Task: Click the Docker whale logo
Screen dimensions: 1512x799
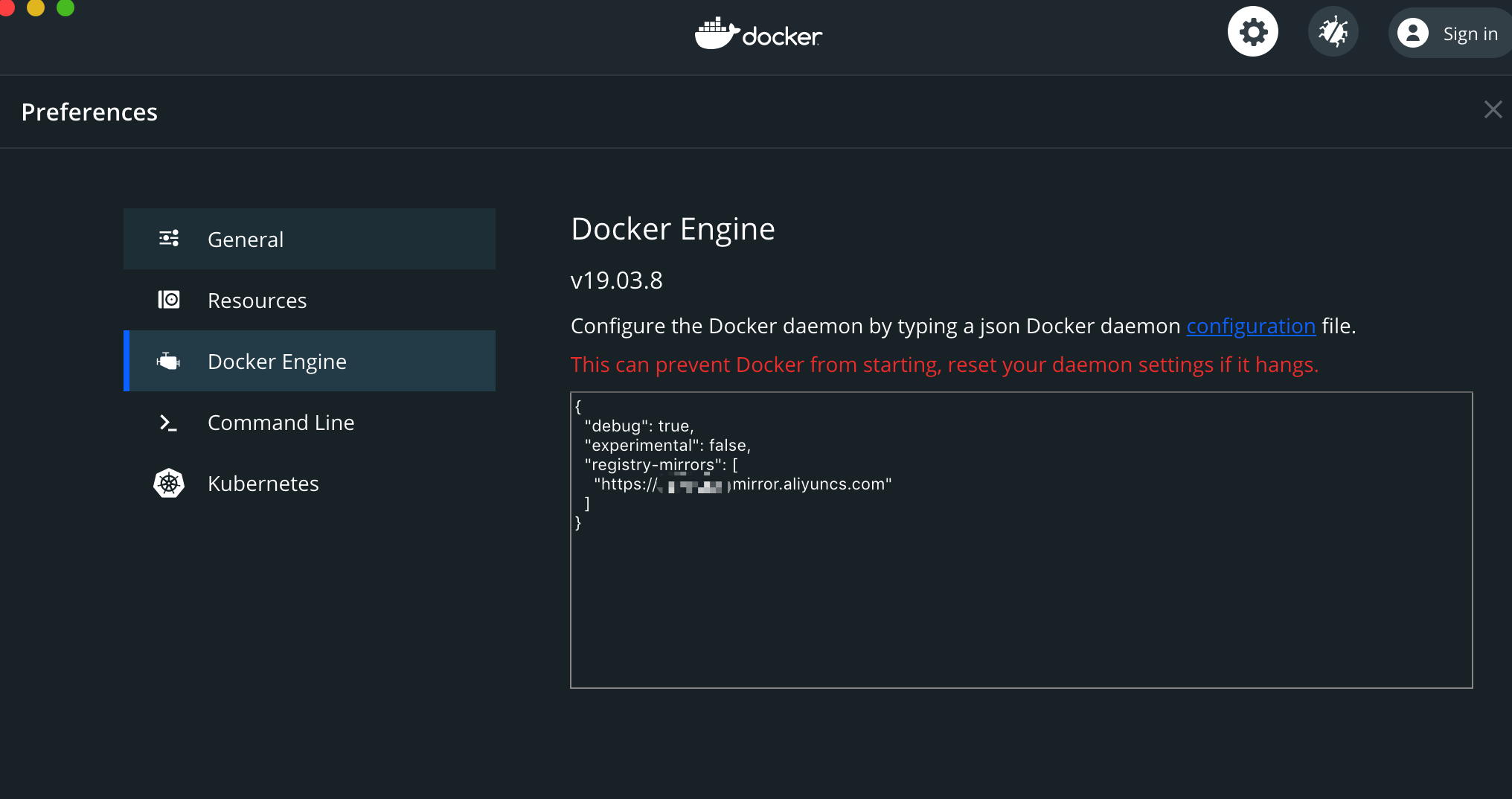Action: [x=758, y=33]
